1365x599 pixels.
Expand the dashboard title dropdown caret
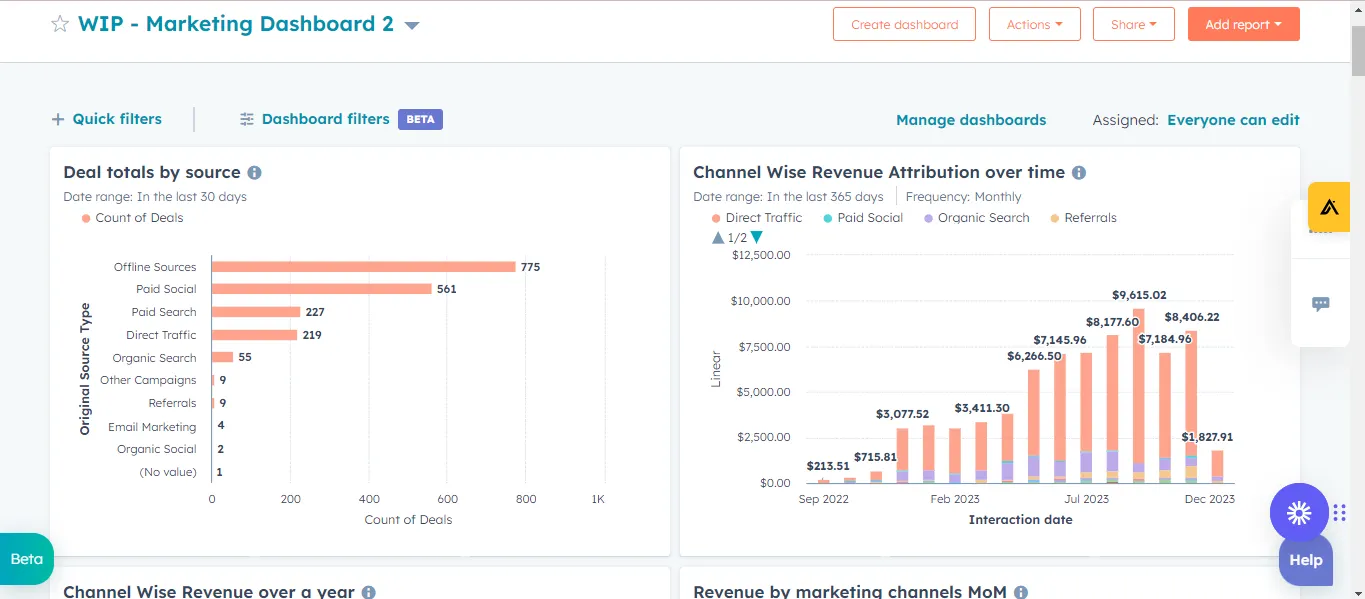(x=412, y=25)
